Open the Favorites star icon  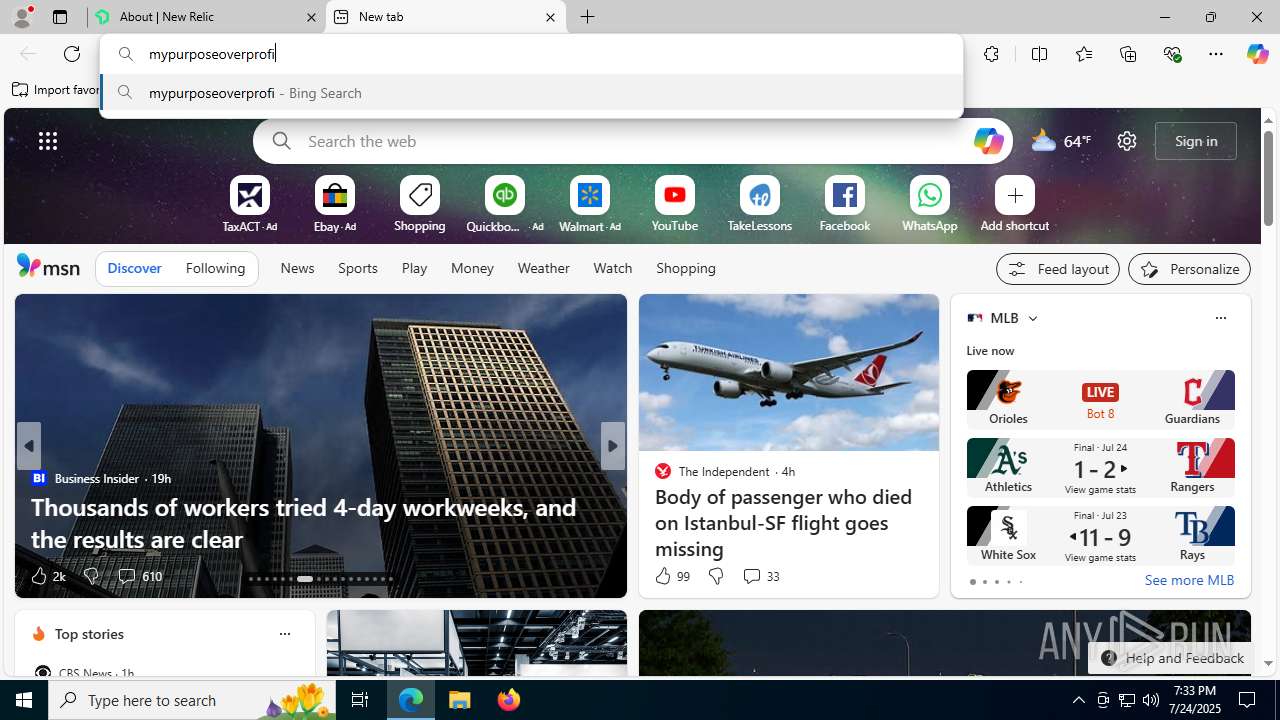pos(1083,54)
